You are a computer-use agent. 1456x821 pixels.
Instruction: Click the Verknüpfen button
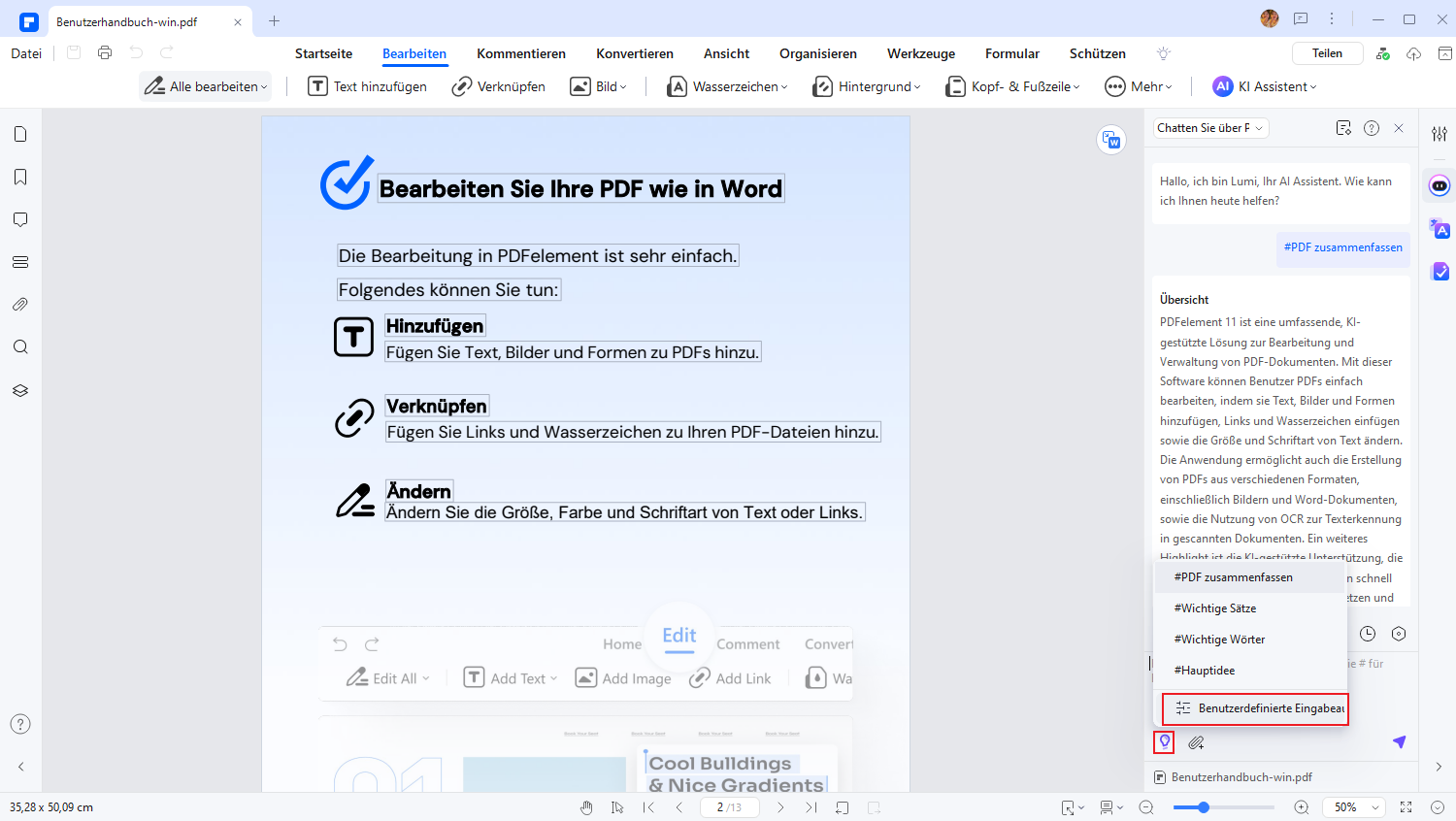click(499, 86)
